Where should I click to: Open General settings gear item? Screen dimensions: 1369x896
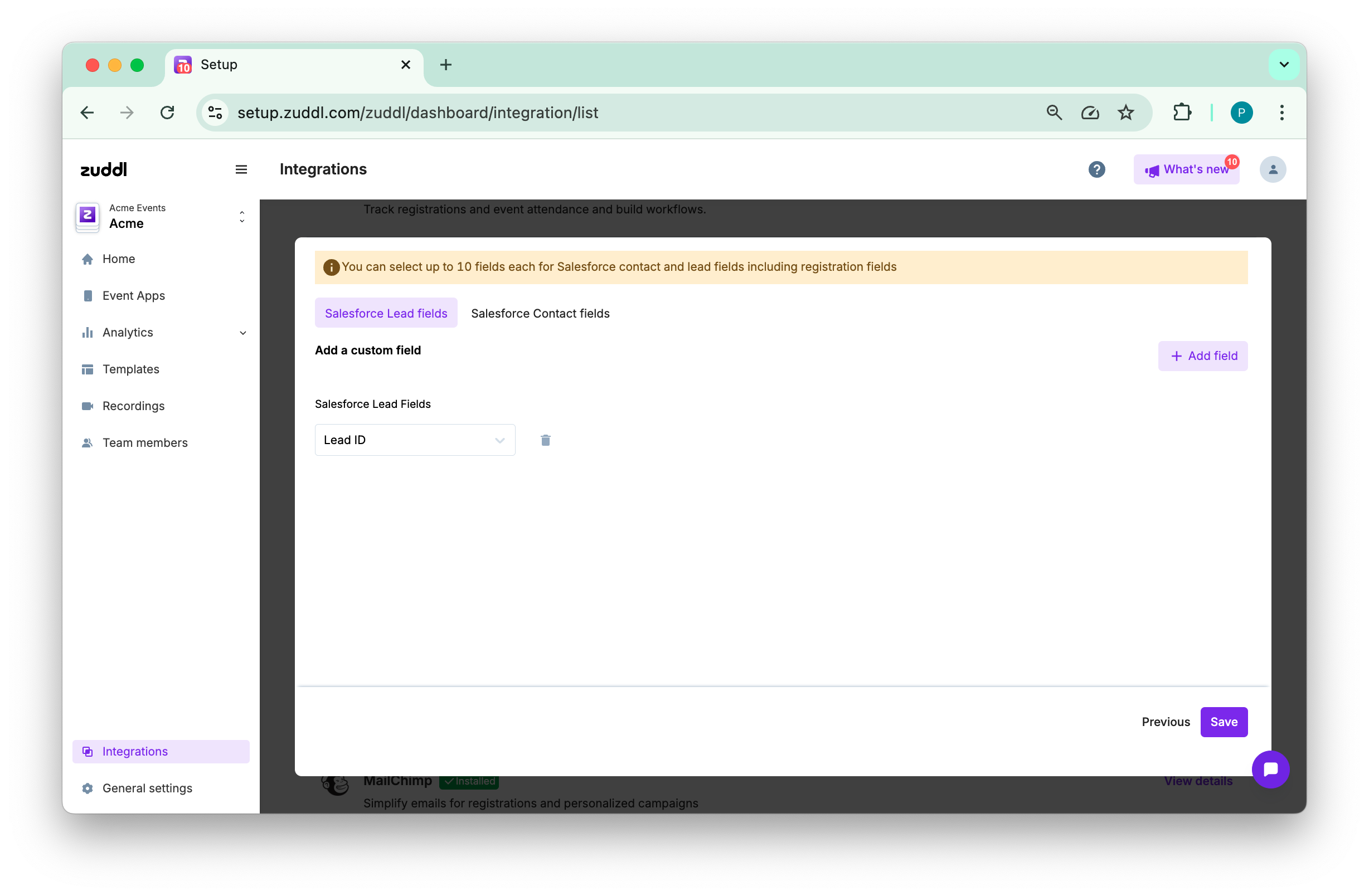147,788
